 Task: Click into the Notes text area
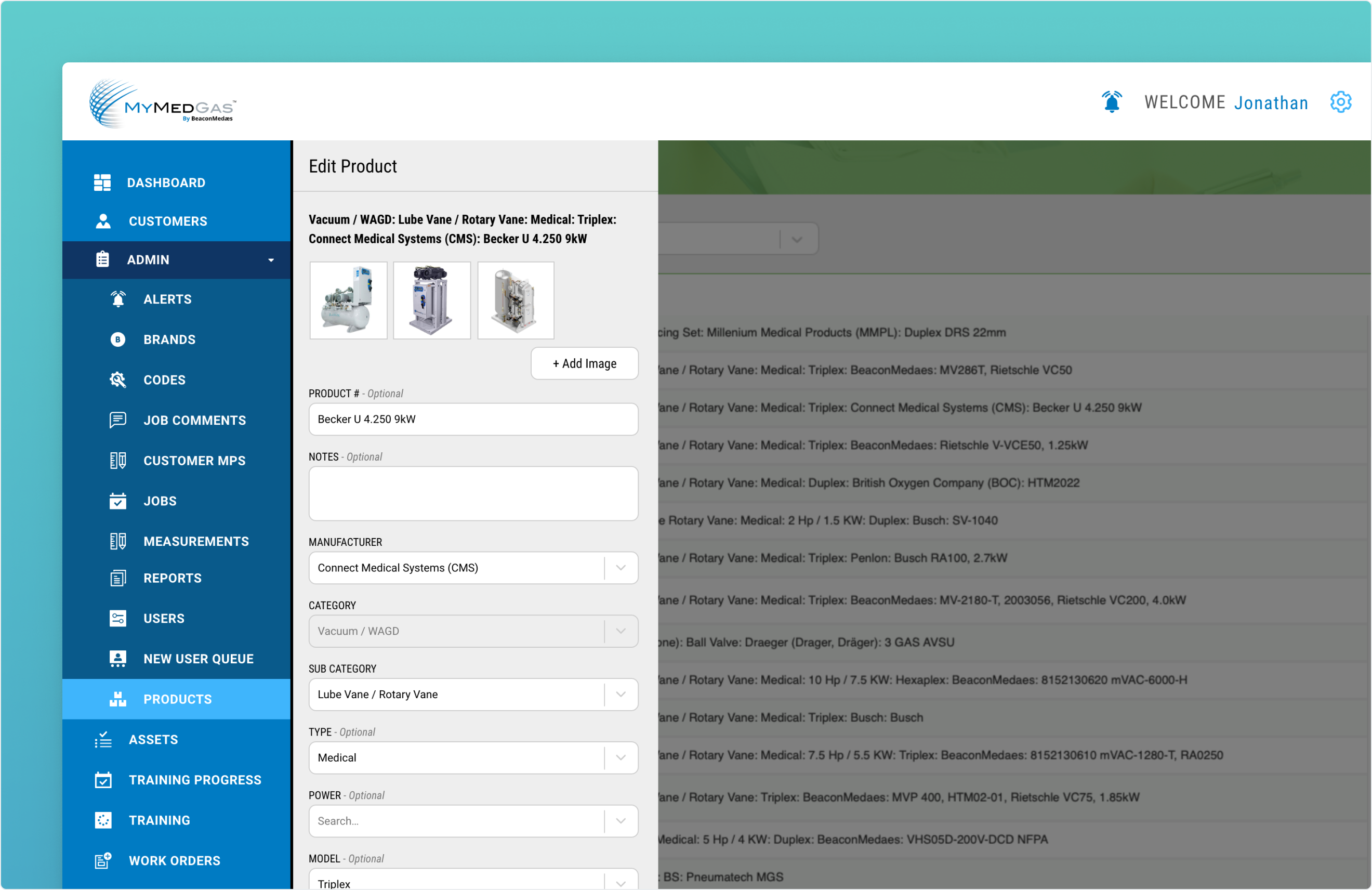tap(473, 494)
